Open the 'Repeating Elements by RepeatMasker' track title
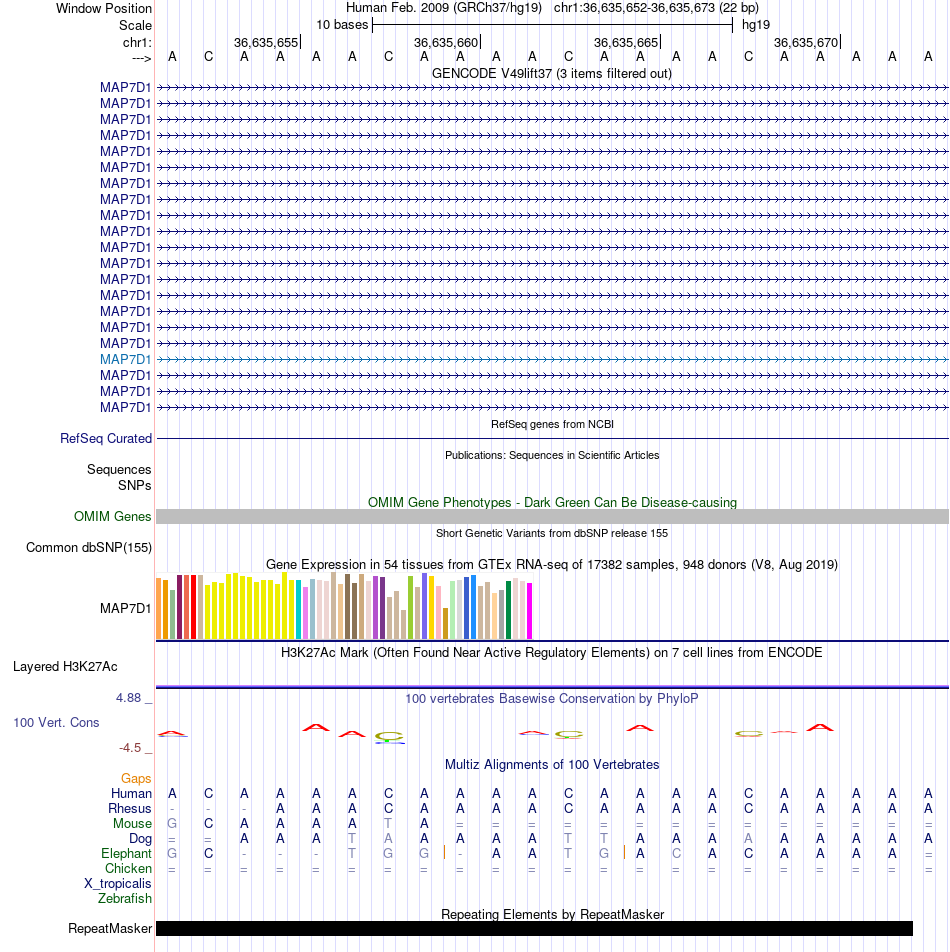950x952 pixels. [552, 914]
